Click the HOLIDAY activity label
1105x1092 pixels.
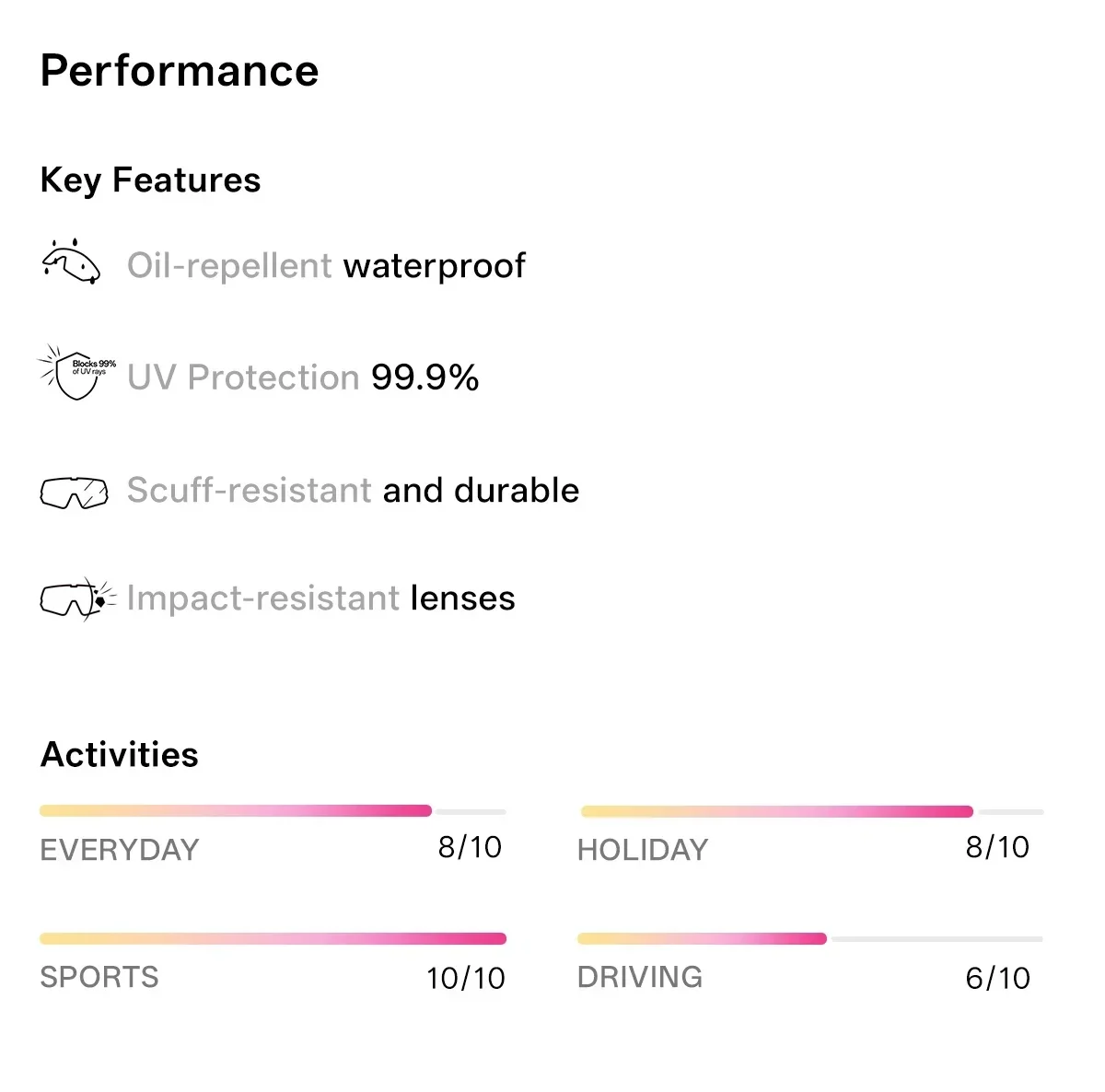point(643,849)
